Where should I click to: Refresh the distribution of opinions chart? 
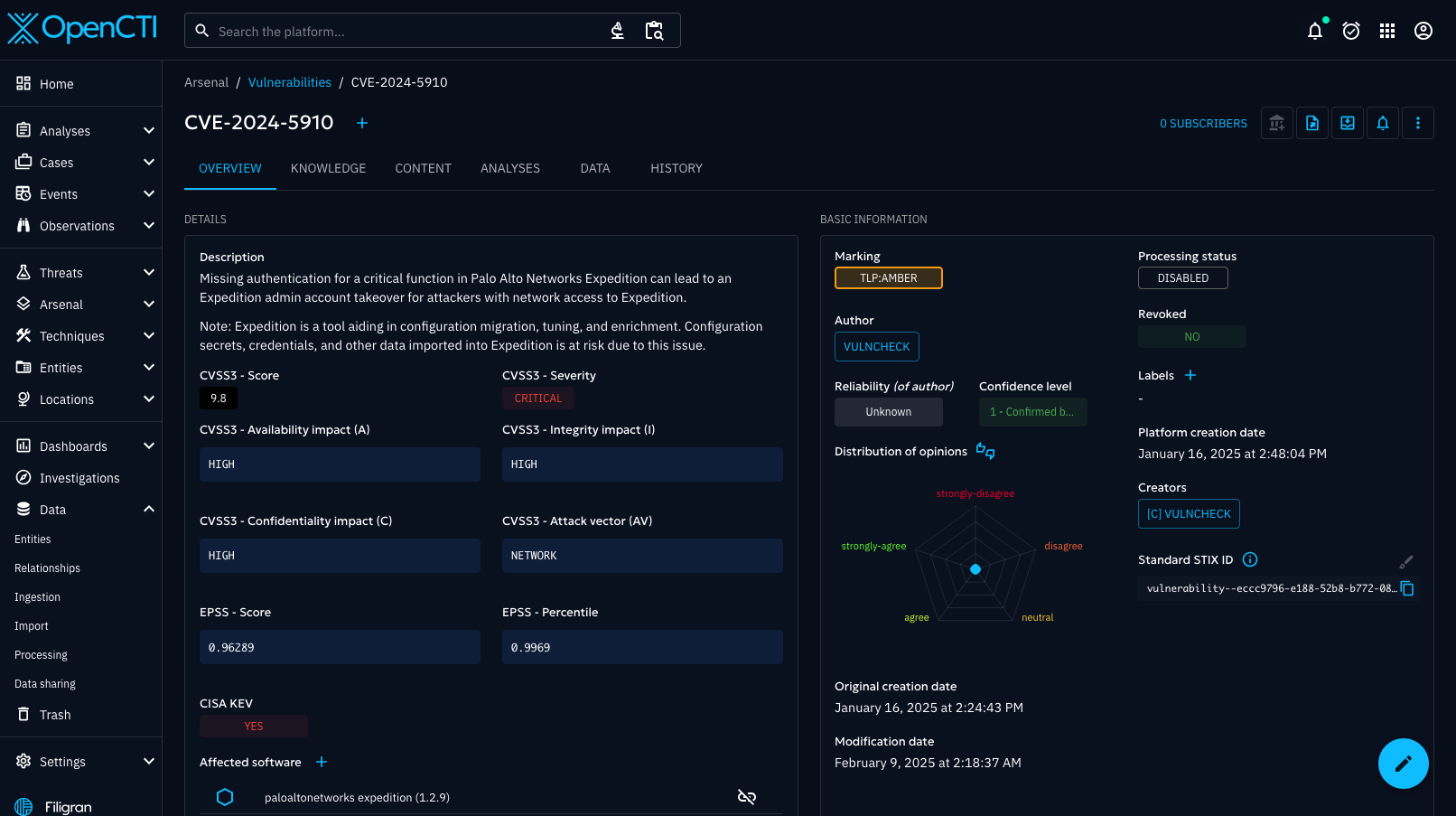(x=985, y=450)
